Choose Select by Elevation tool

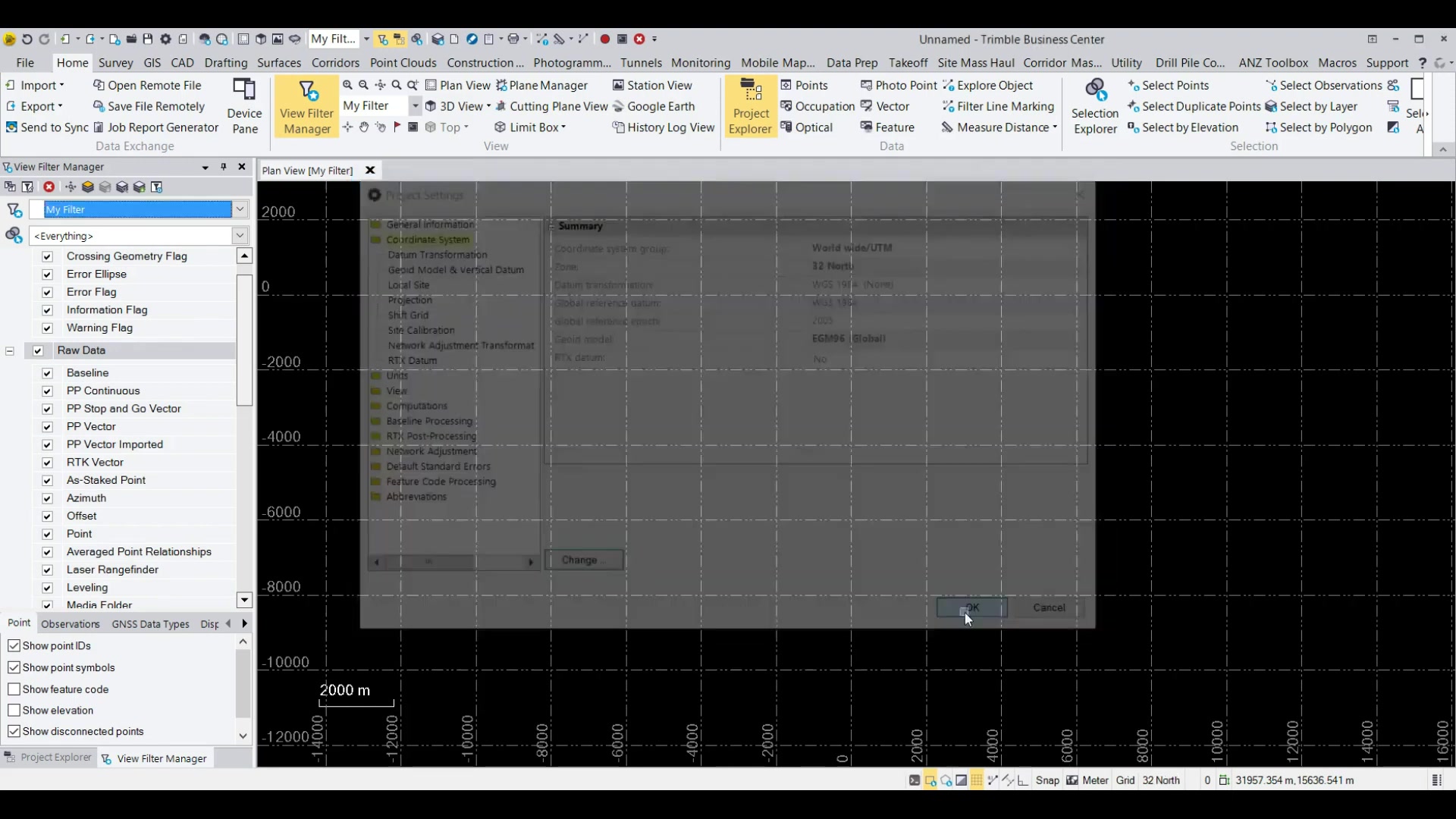pos(1183,127)
